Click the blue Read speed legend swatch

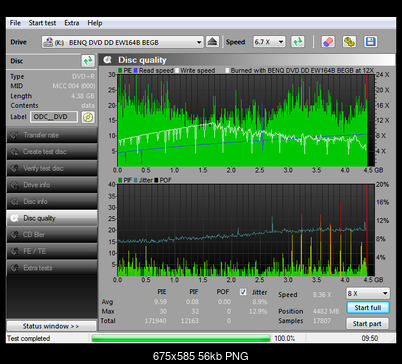136,70
